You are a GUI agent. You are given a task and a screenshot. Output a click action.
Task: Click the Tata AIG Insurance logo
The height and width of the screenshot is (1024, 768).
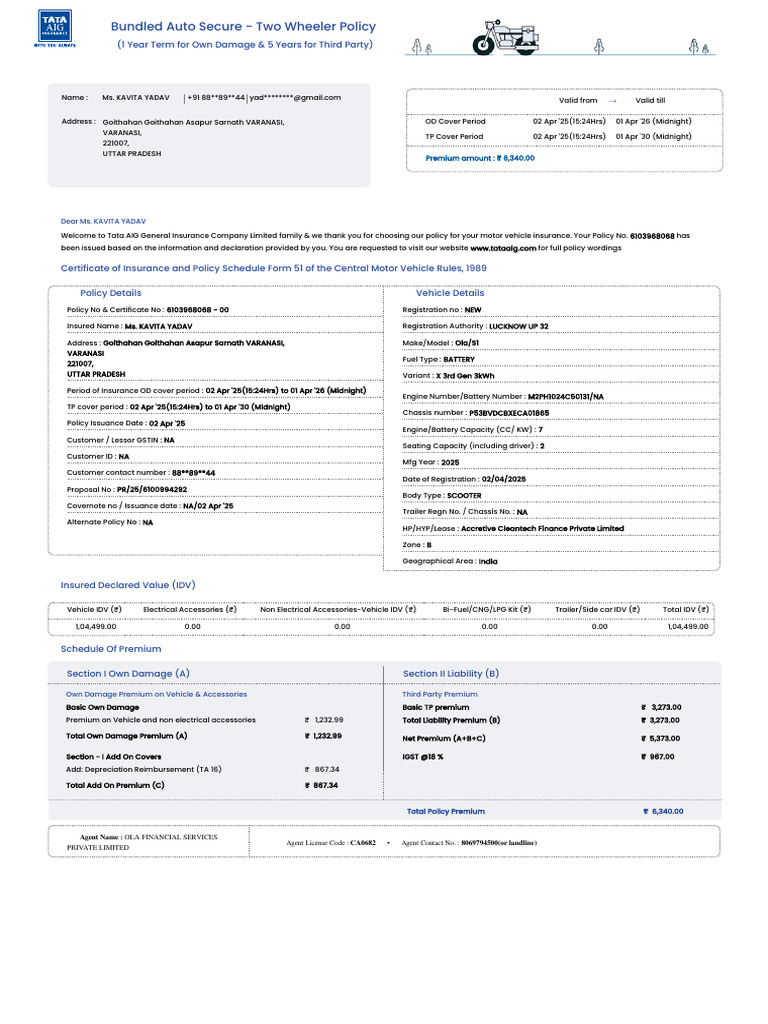point(55,28)
